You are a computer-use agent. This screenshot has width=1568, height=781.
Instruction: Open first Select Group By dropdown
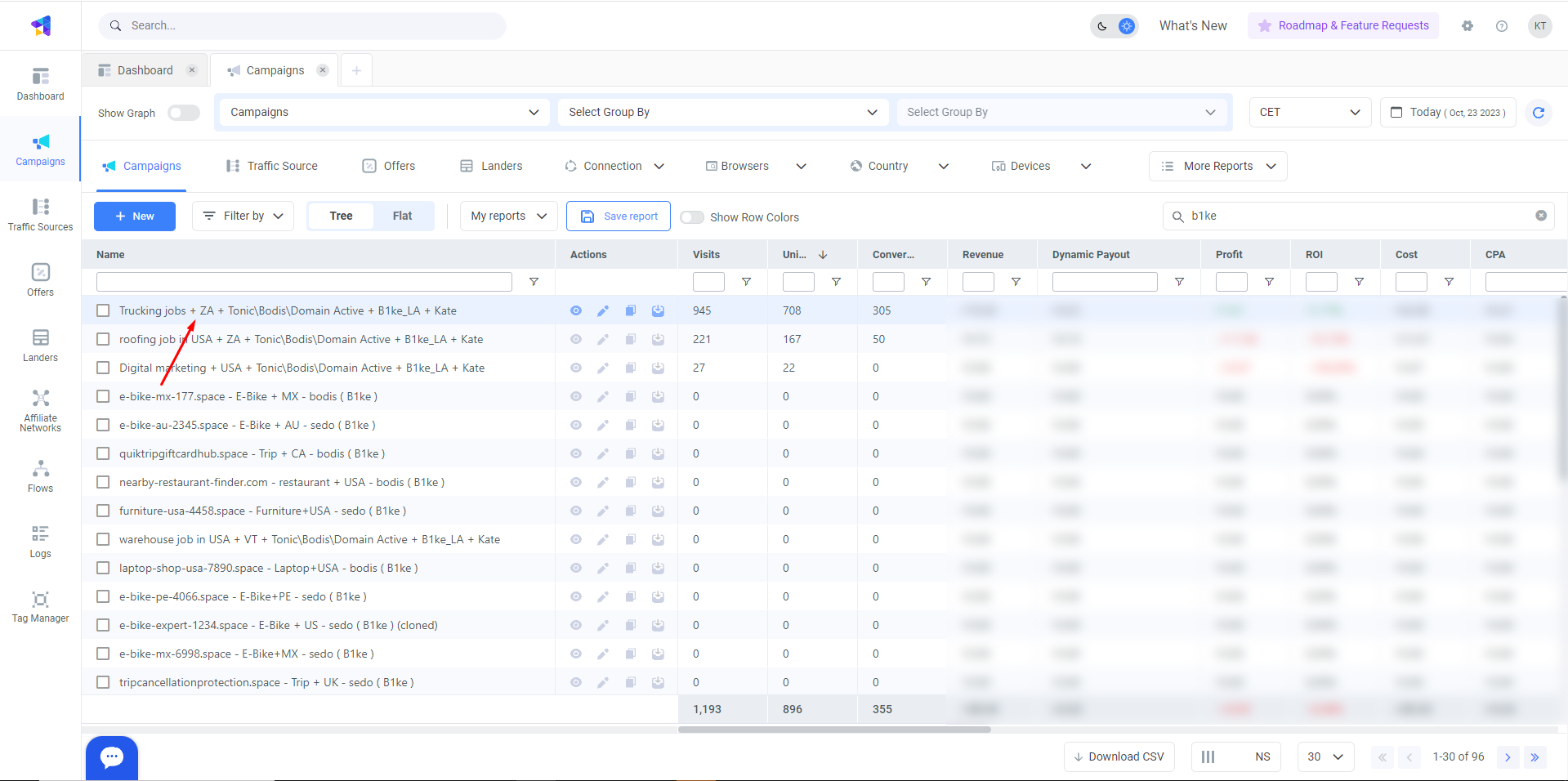point(723,112)
